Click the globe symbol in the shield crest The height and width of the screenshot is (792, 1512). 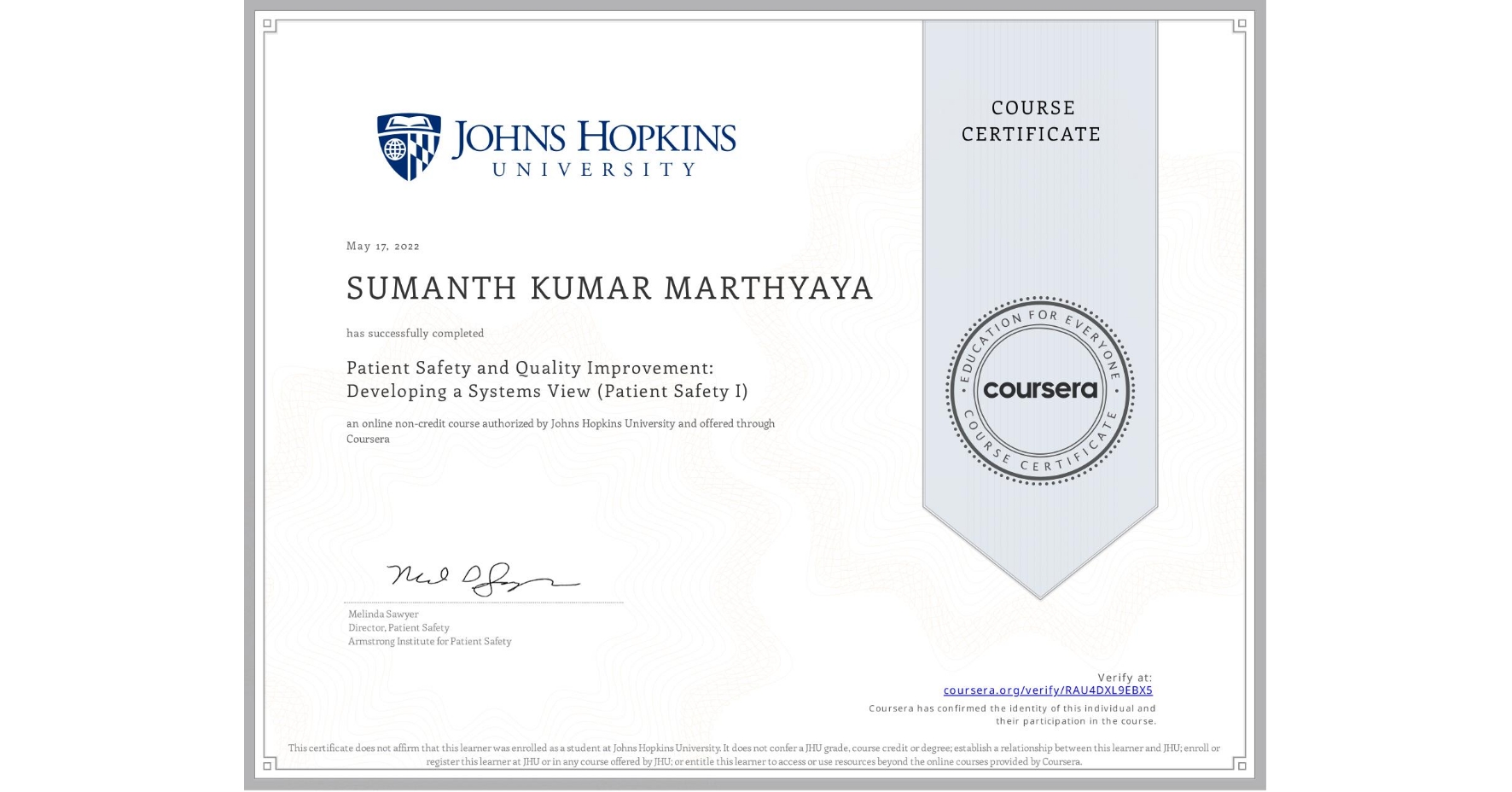tap(393, 147)
